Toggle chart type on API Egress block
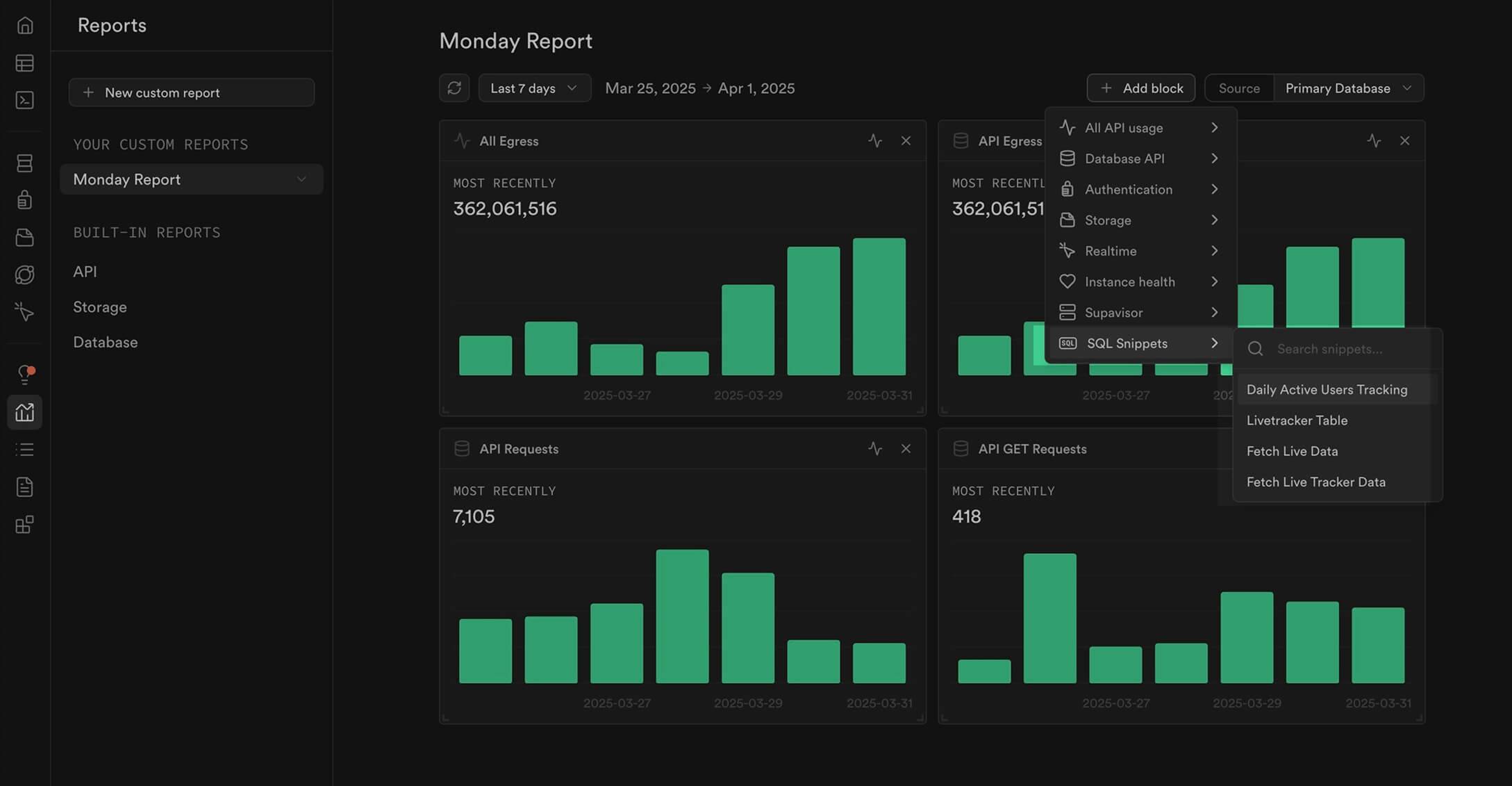The width and height of the screenshot is (1512, 786). 1374,141
